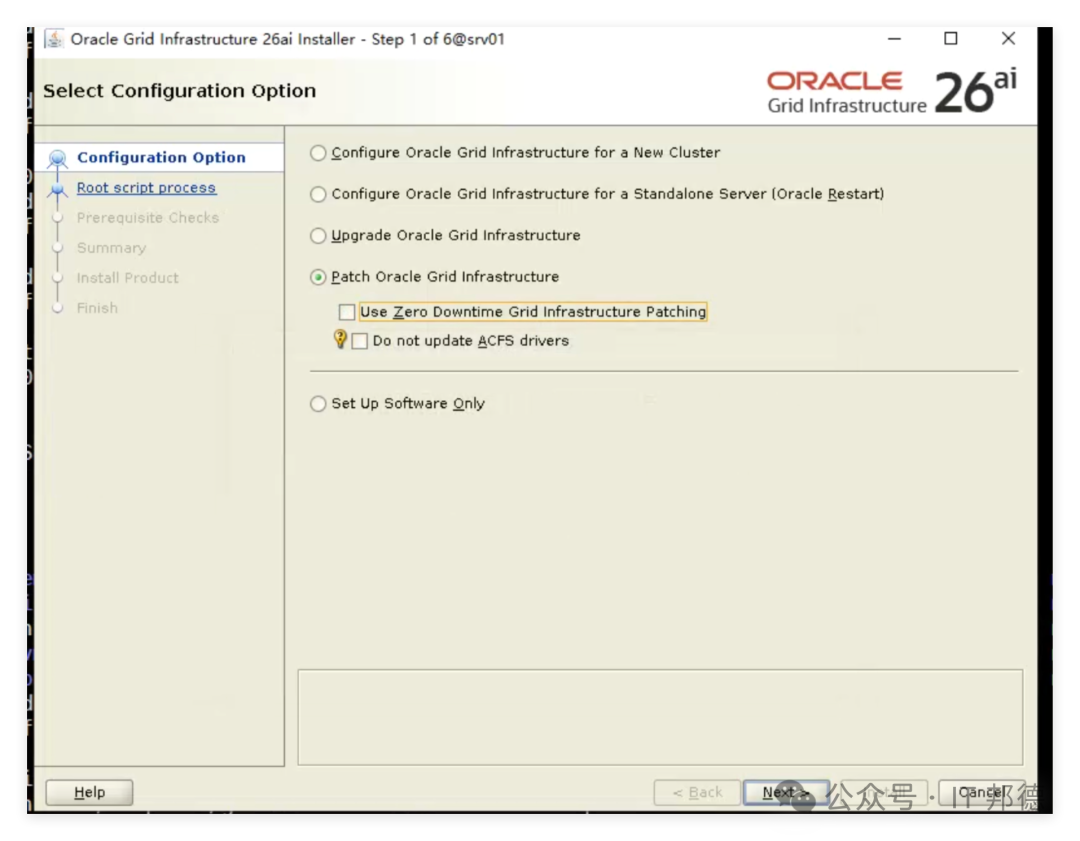Viewport: 1080px width, 841px height.
Task: Enable Use Zero Downtime Grid Infrastructure Patching
Action: [347, 312]
